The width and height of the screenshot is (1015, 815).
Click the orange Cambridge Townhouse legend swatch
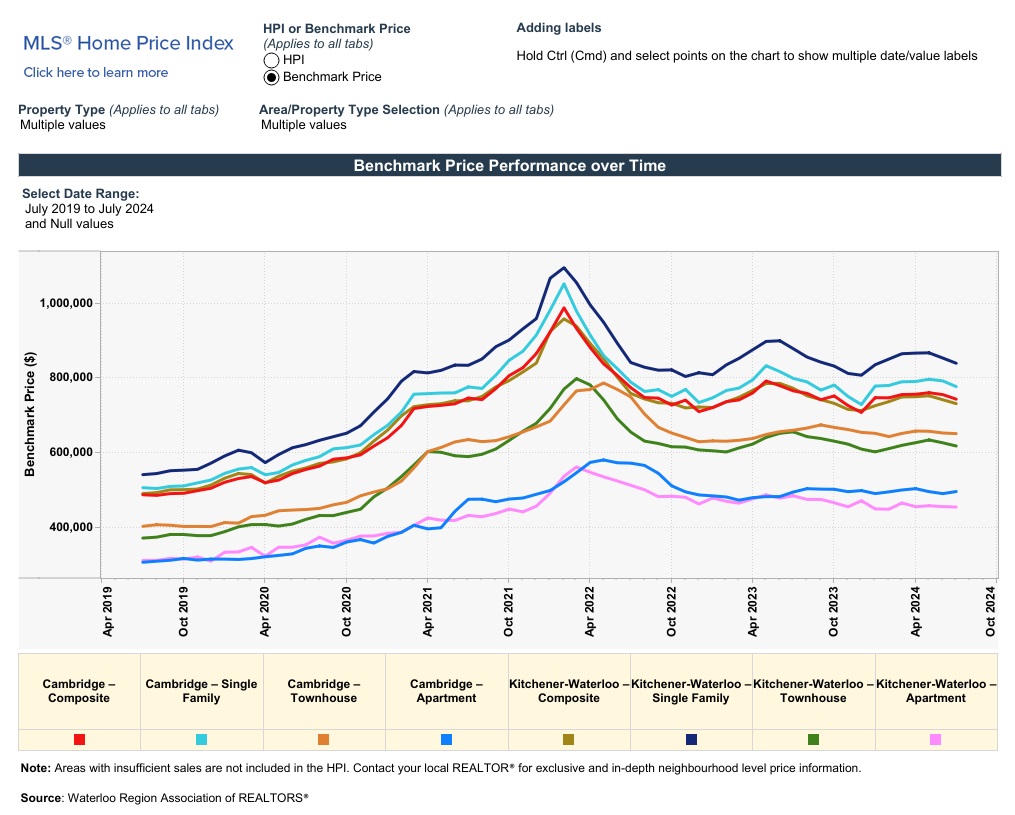pos(323,739)
